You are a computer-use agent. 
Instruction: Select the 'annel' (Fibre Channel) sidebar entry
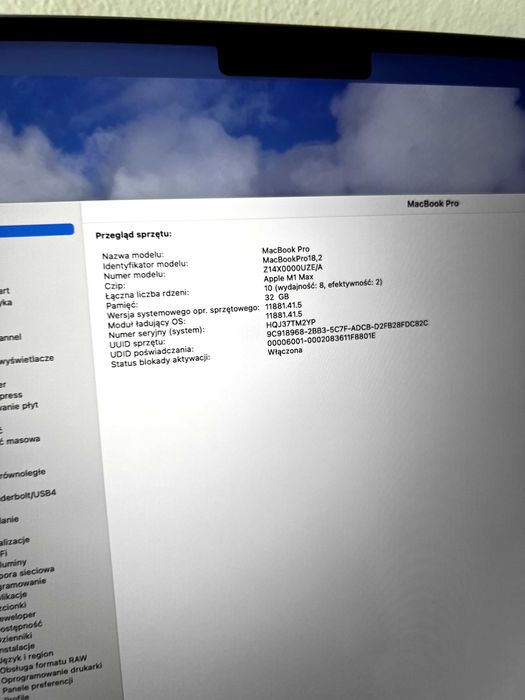click(11, 337)
